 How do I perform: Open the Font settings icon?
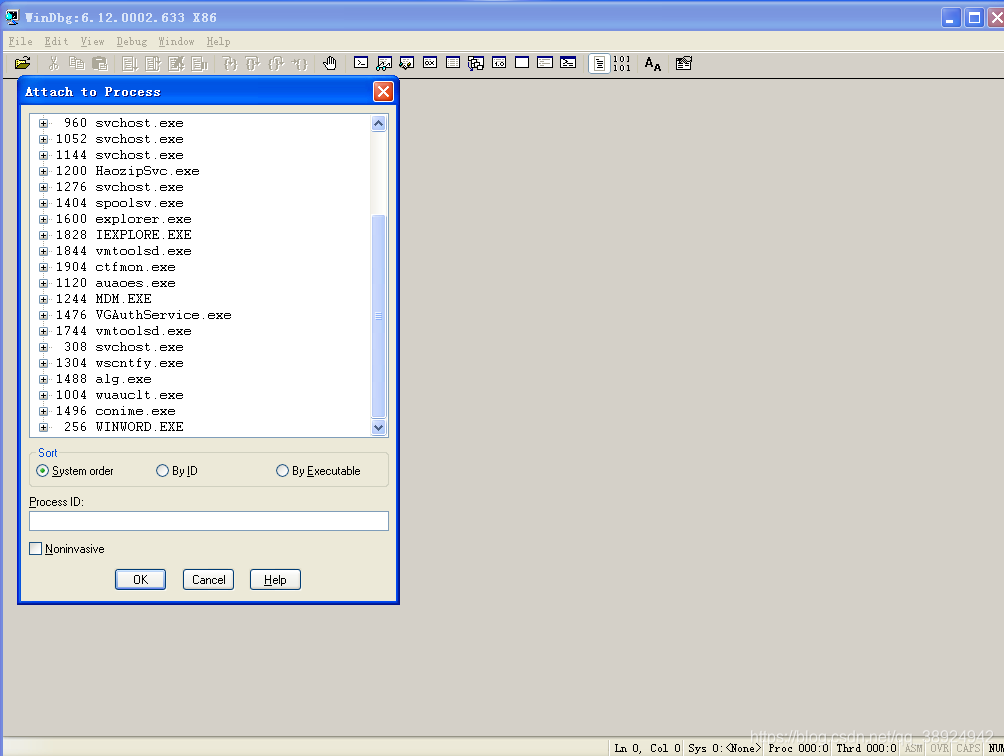pyautogui.click(x=652, y=63)
